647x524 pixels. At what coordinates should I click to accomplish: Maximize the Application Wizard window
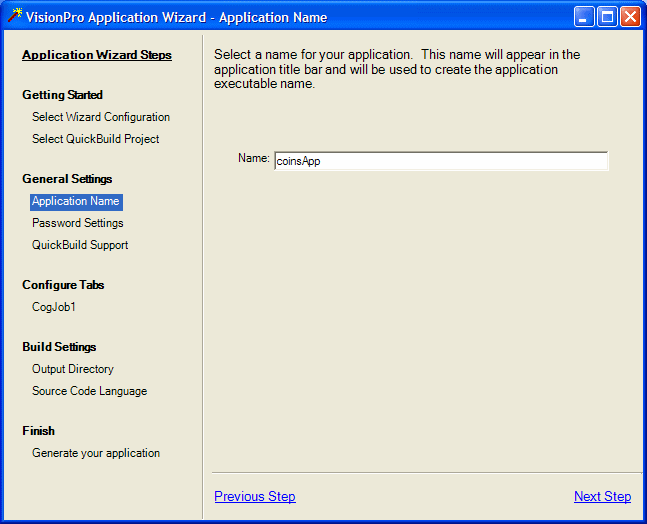click(x=607, y=17)
